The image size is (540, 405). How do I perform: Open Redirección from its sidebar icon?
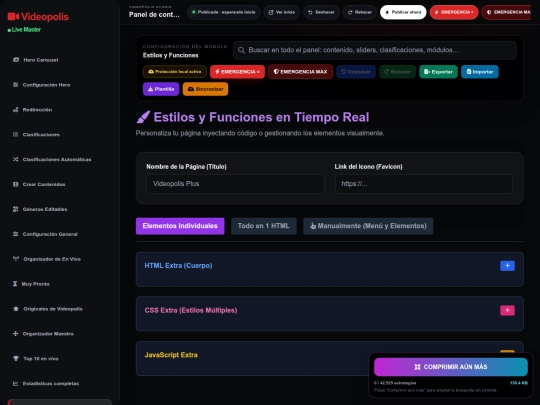[15, 110]
